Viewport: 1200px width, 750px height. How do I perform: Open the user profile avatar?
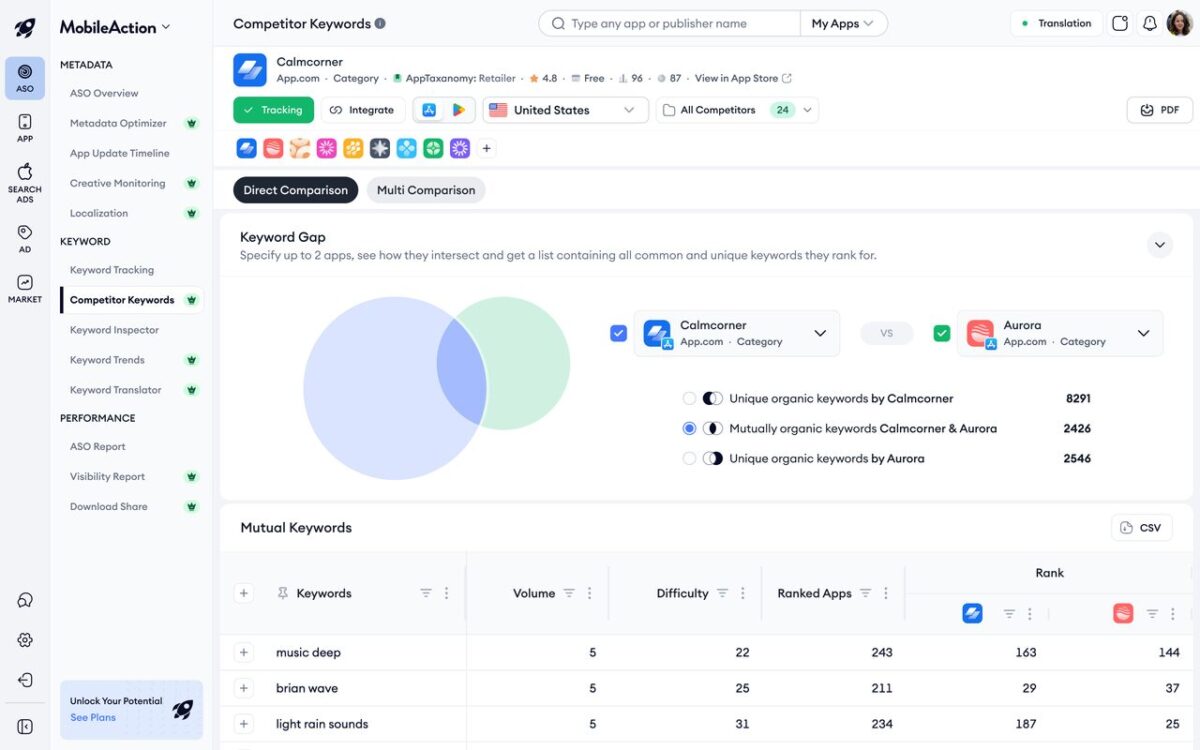click(x=1180, y=23)
